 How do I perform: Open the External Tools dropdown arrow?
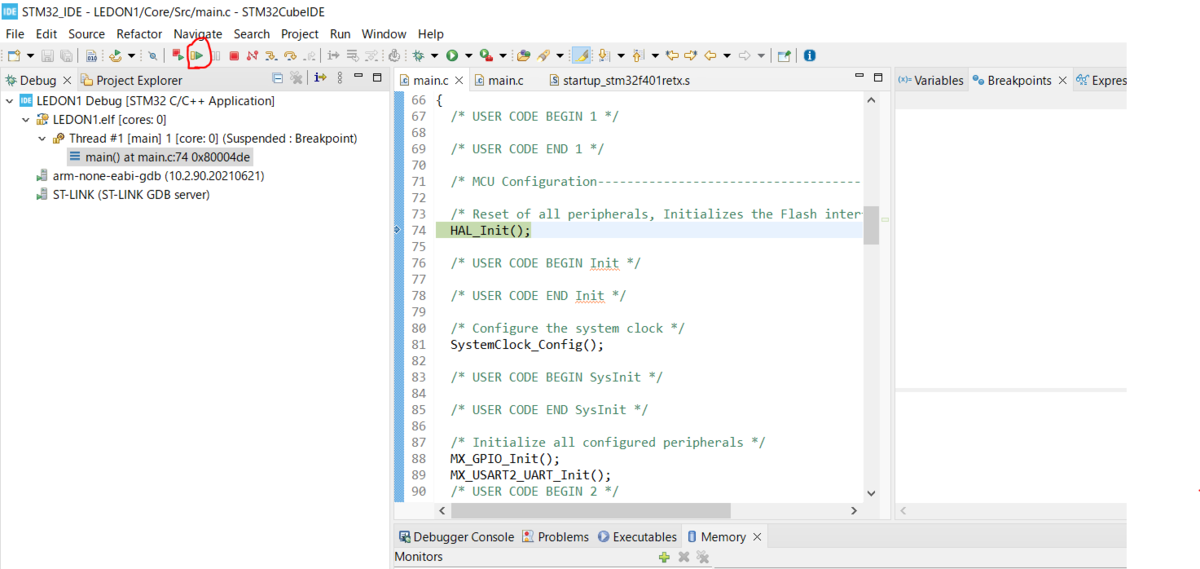503,55
